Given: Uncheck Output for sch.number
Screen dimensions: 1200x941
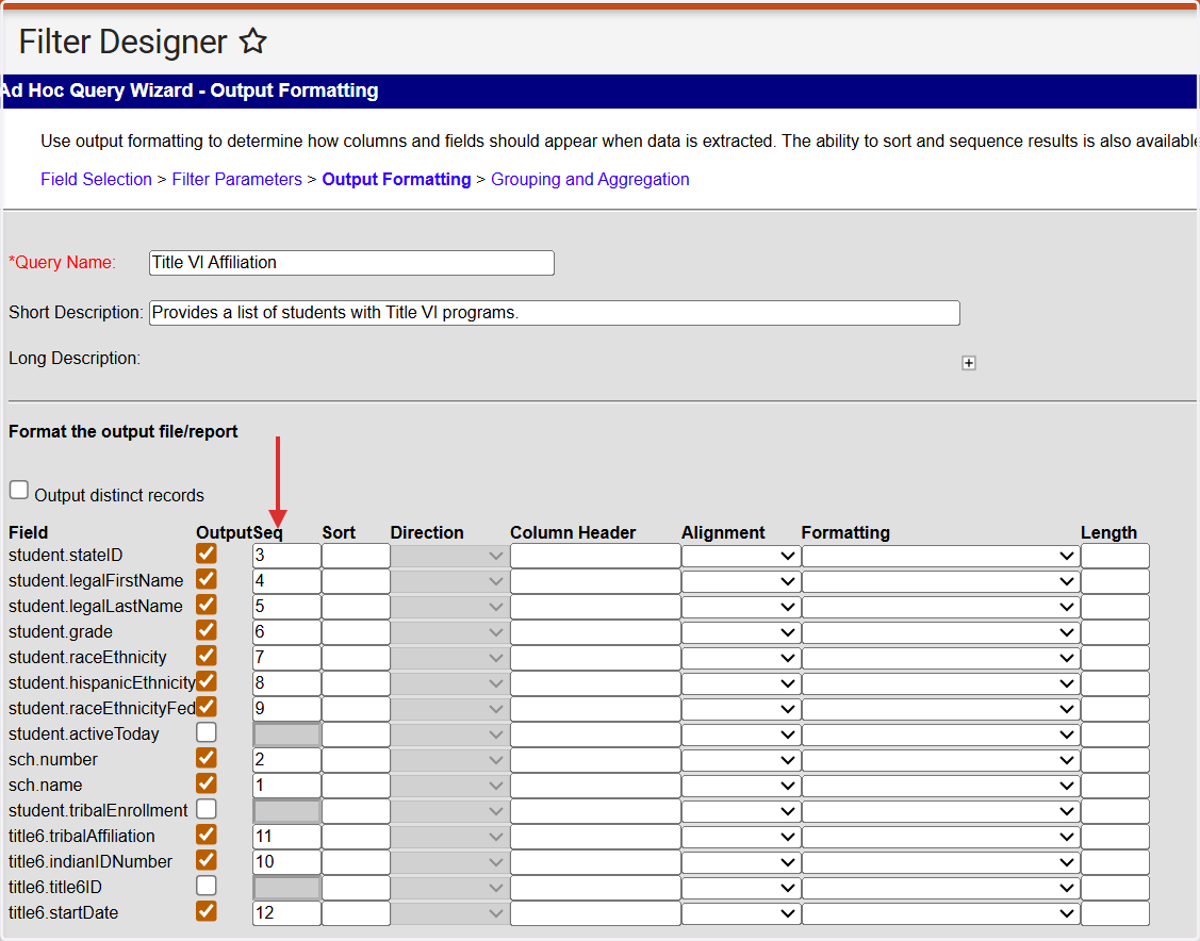Looking at the screenshot, I should click(x=207, y=757).
